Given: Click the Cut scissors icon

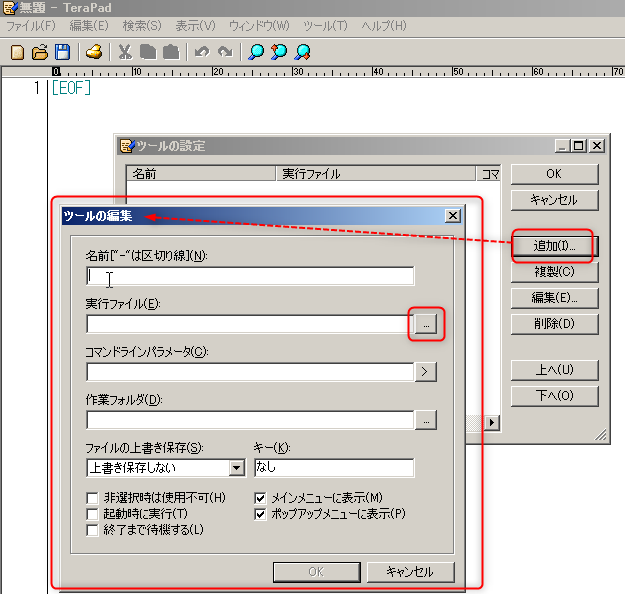Looking at the screenshot, I should [x=125, y=52].
